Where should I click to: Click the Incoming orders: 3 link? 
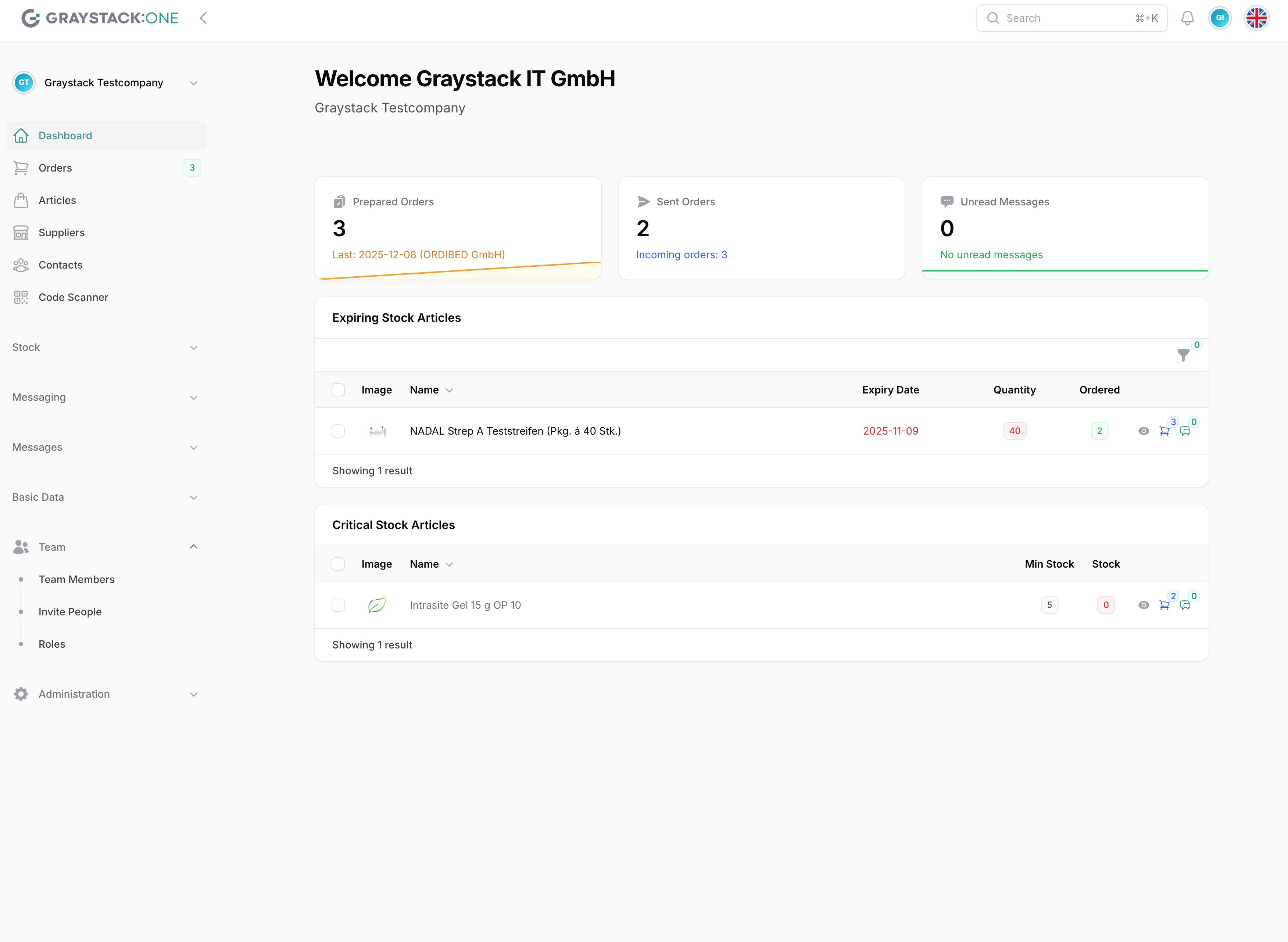(681, 255)
